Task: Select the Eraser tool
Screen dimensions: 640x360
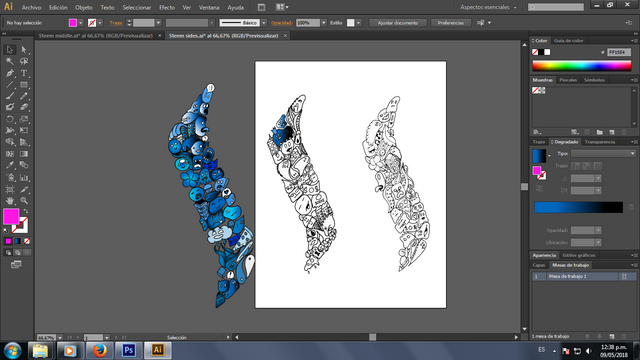Action: [24, 107]
